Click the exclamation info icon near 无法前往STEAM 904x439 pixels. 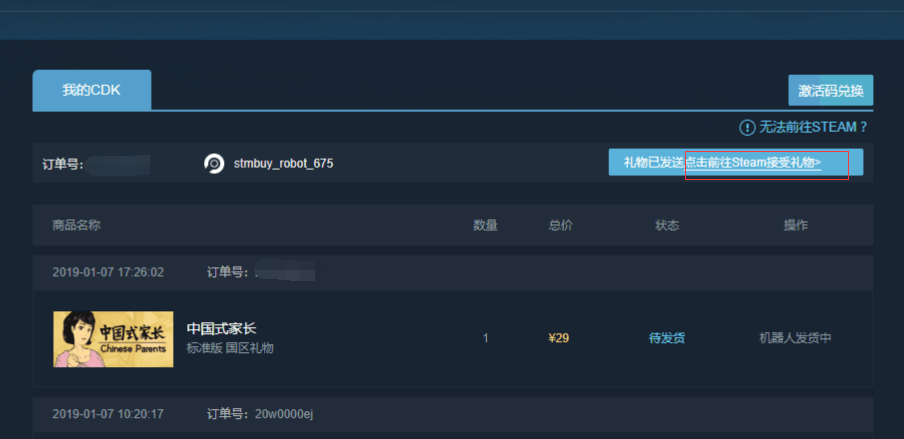[x=747, y=127]
